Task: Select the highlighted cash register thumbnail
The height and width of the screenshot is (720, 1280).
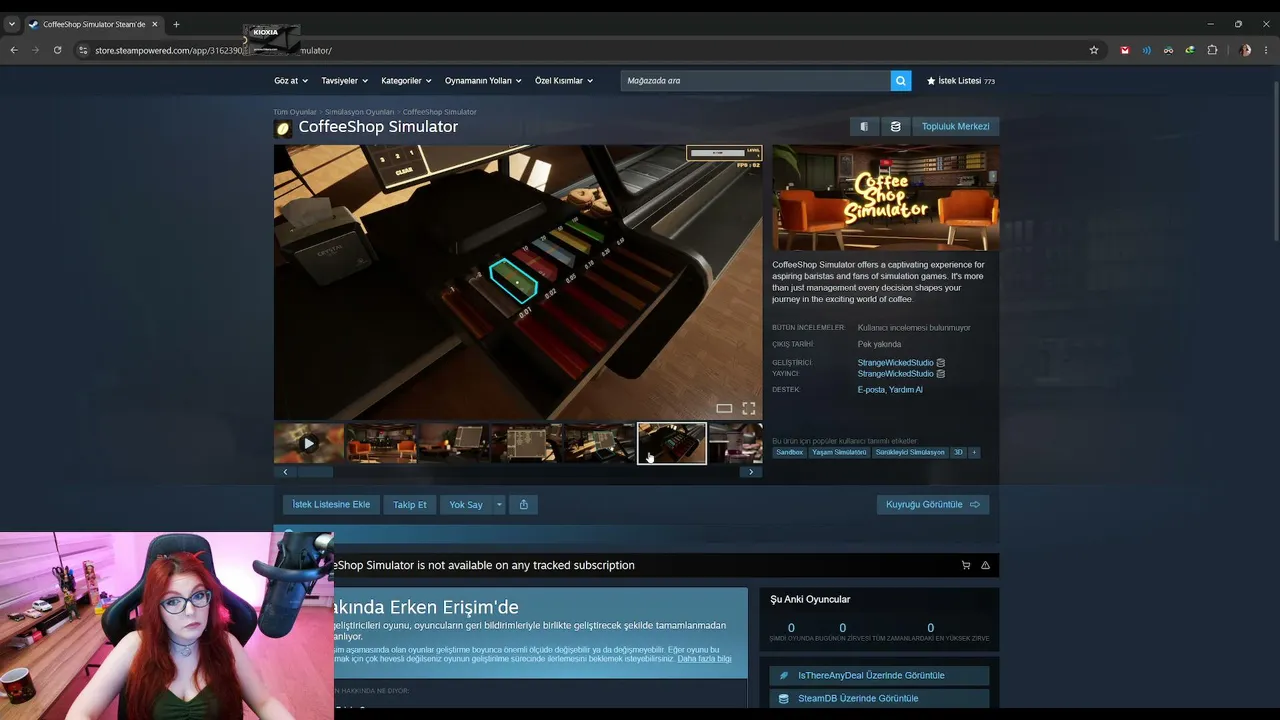Action: (672, 443)
